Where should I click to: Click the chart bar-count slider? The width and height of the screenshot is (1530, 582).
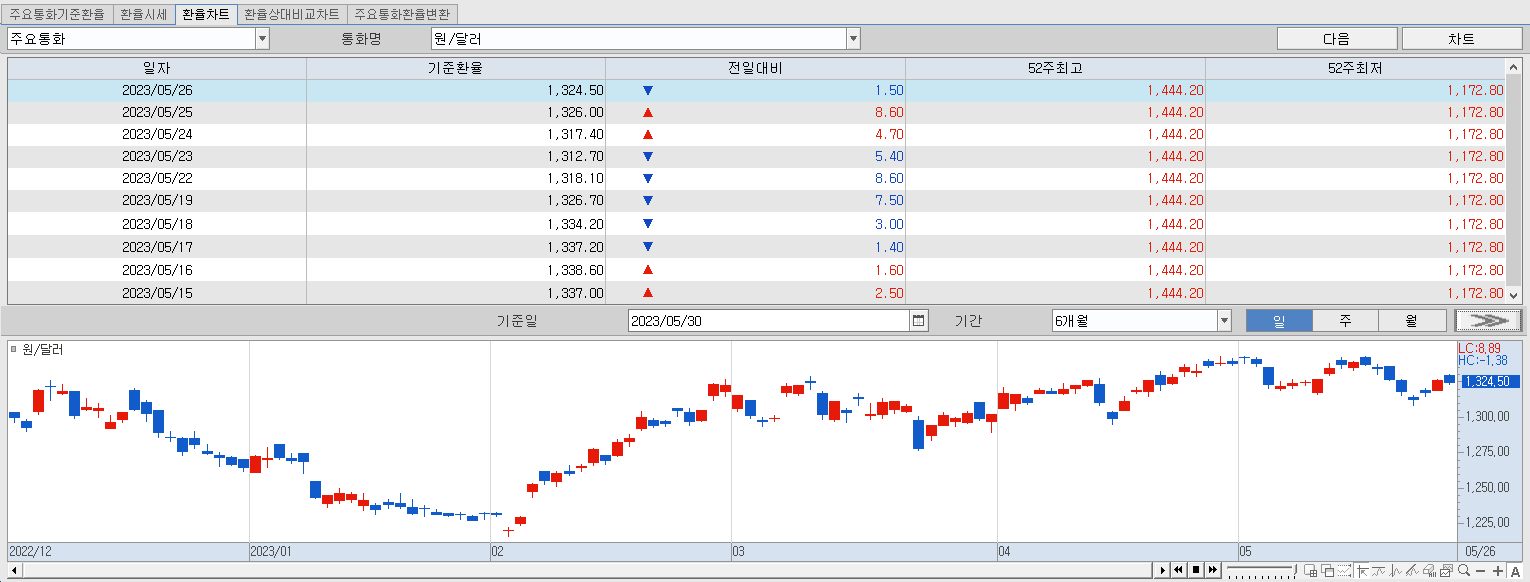click(1261, 570)
